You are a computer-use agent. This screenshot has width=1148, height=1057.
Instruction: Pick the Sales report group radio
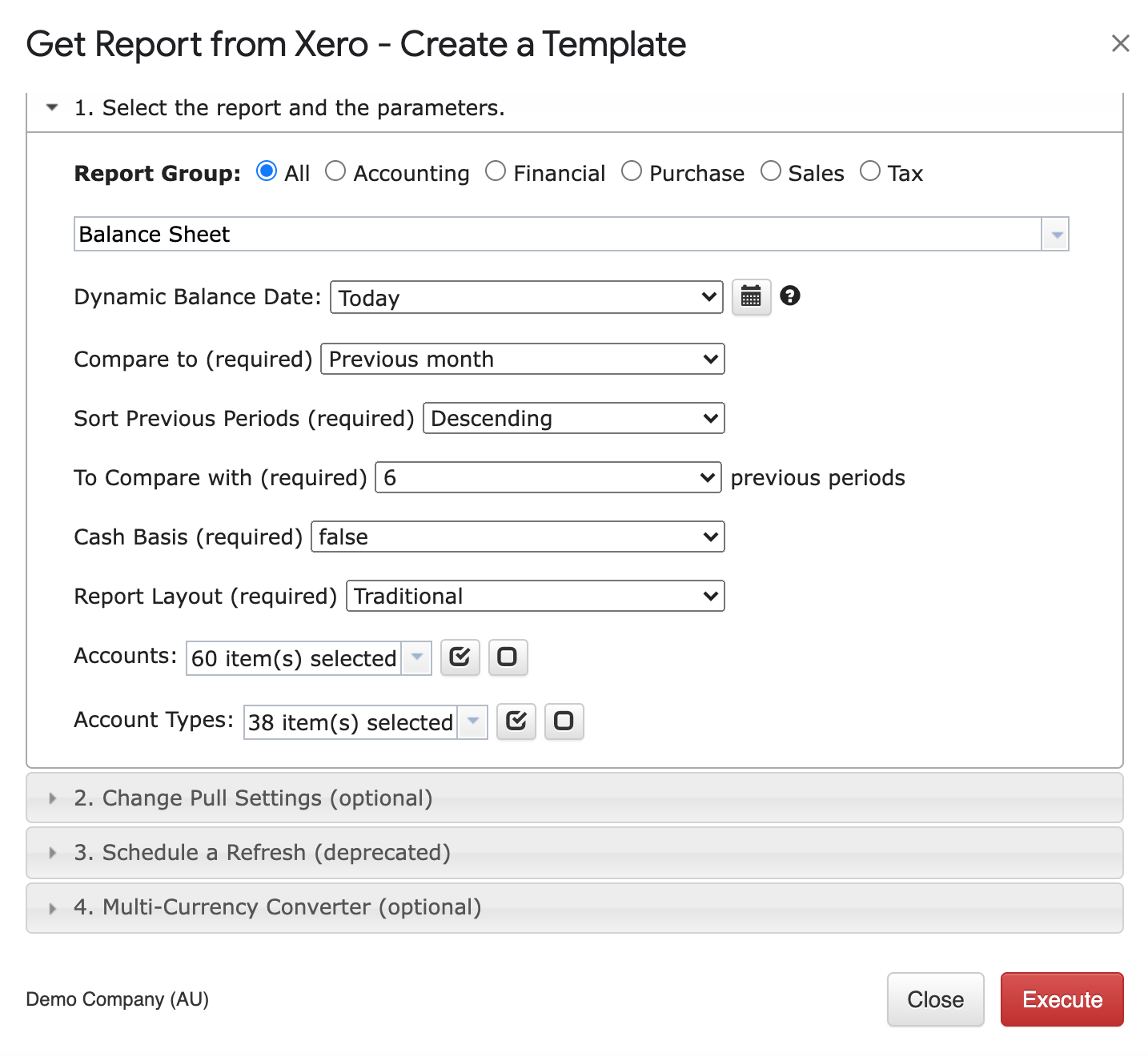[771, 171]
